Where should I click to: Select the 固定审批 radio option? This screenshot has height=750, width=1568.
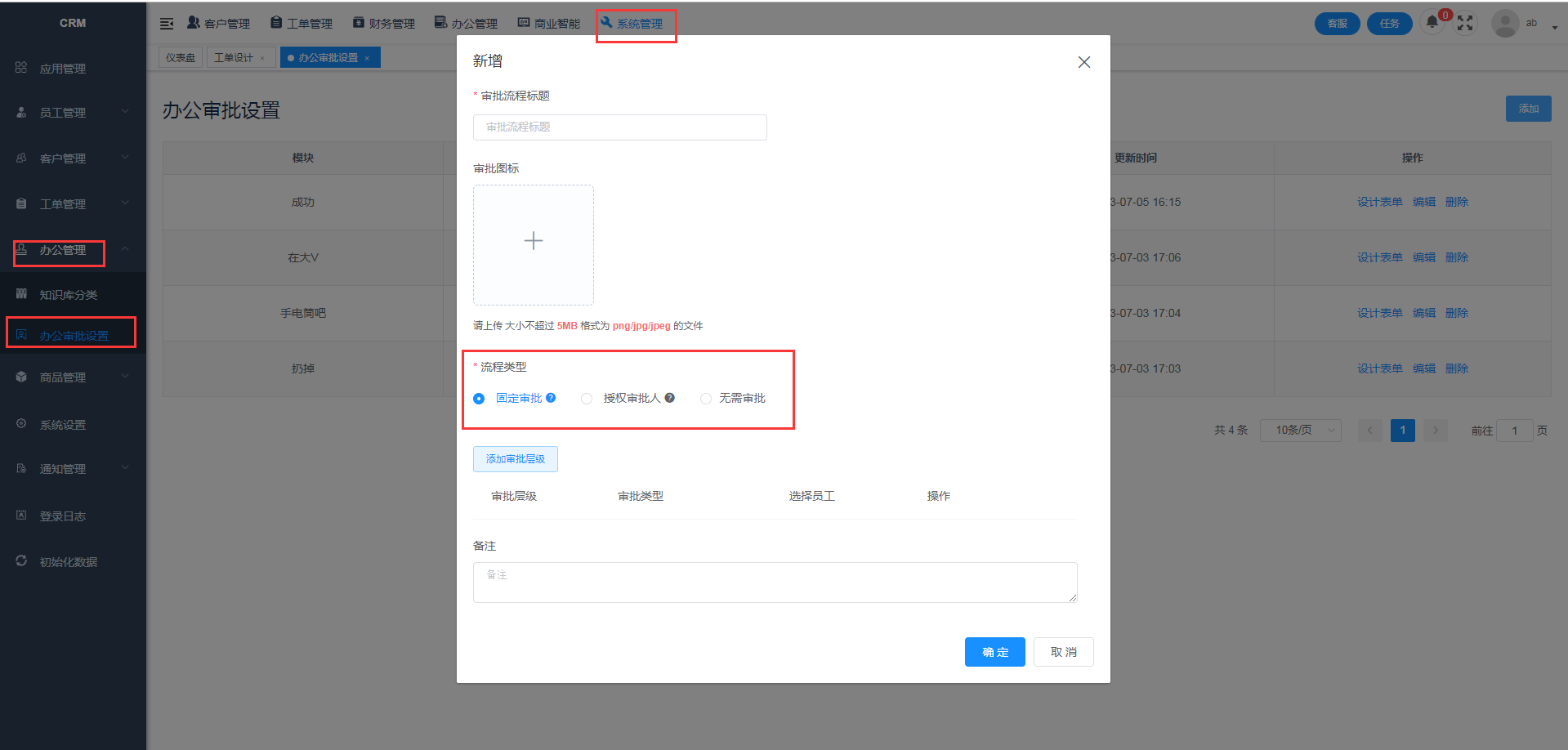479,399
